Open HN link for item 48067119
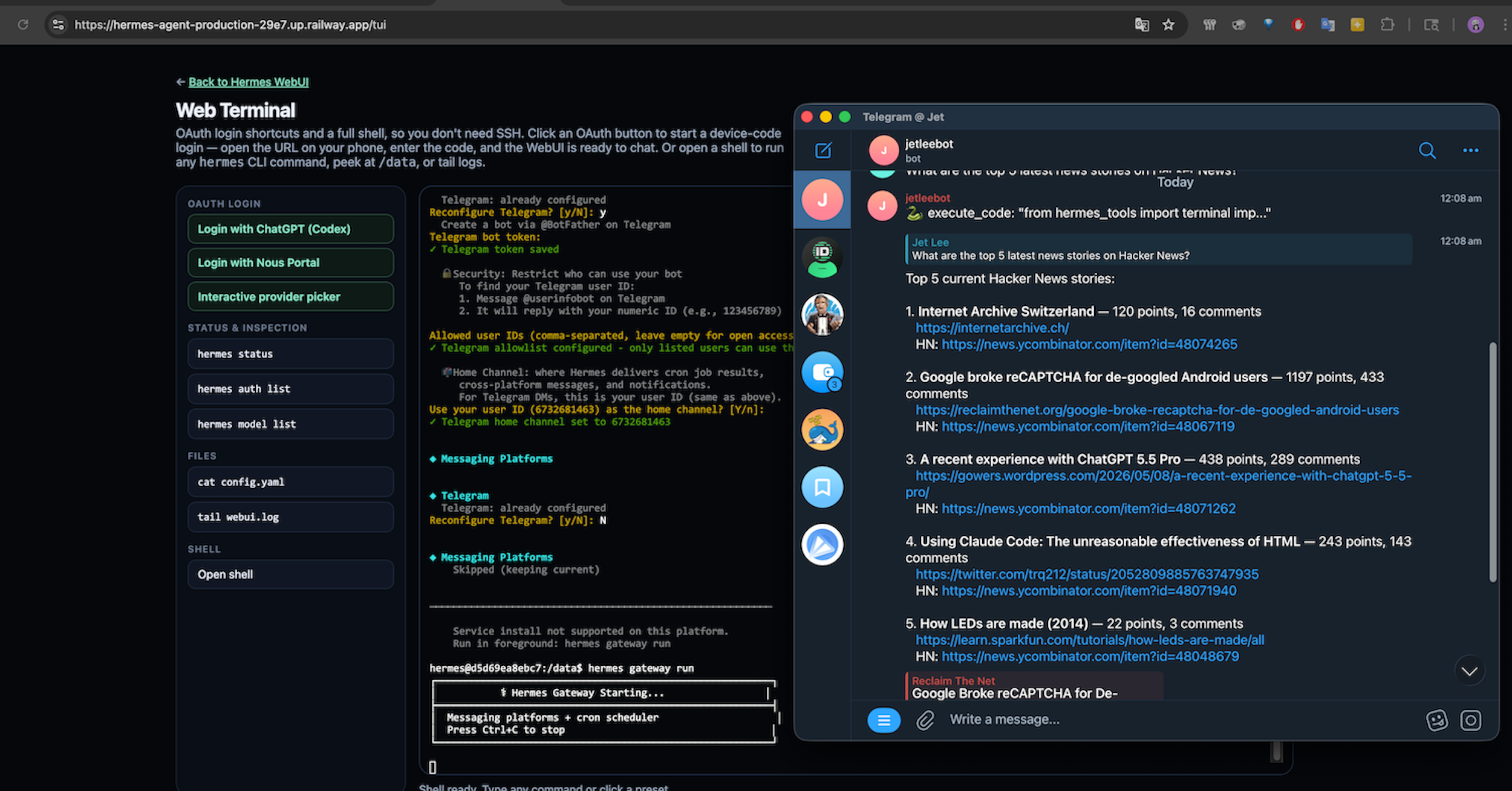 (1088, 426)
